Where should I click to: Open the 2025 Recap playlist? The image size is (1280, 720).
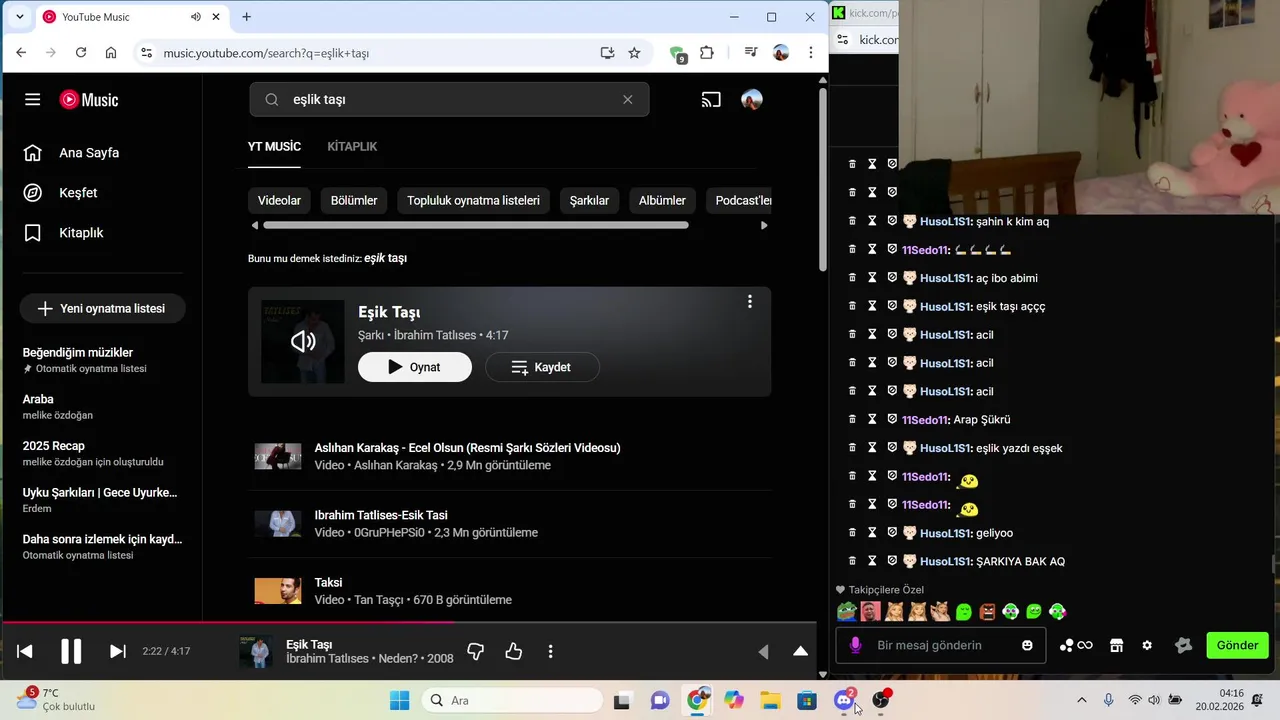pos(54,446)
